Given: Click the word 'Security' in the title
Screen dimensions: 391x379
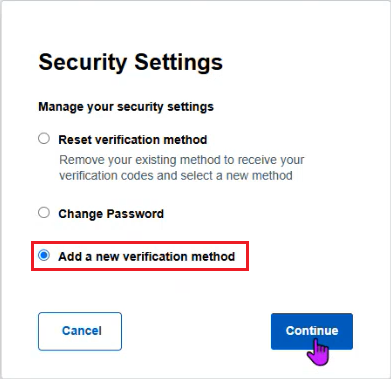Looking at the screenshot, I should click(x=83, y=62).
